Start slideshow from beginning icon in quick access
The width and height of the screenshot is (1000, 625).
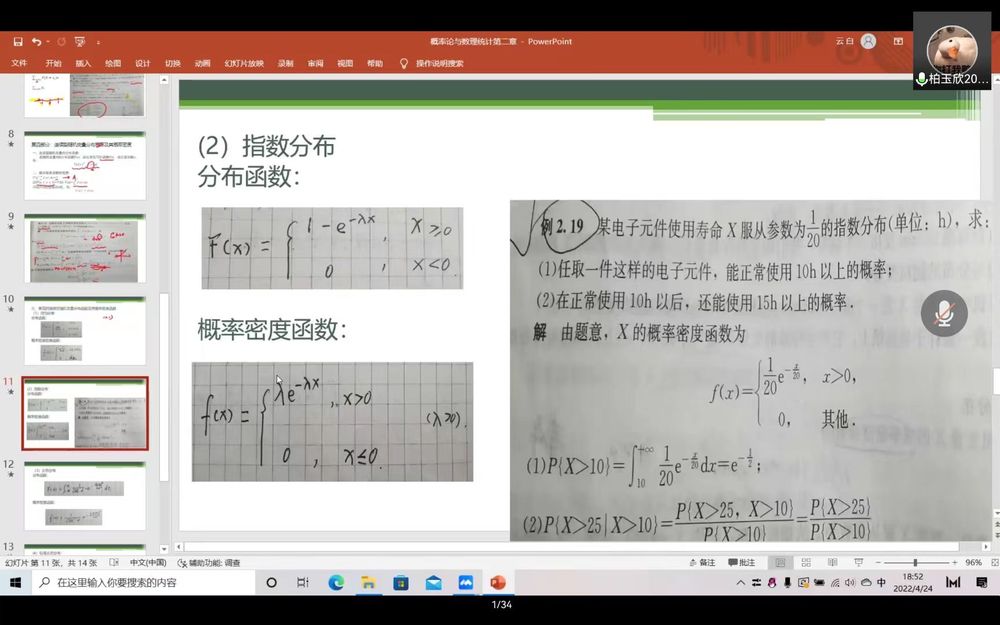(80, 42)
